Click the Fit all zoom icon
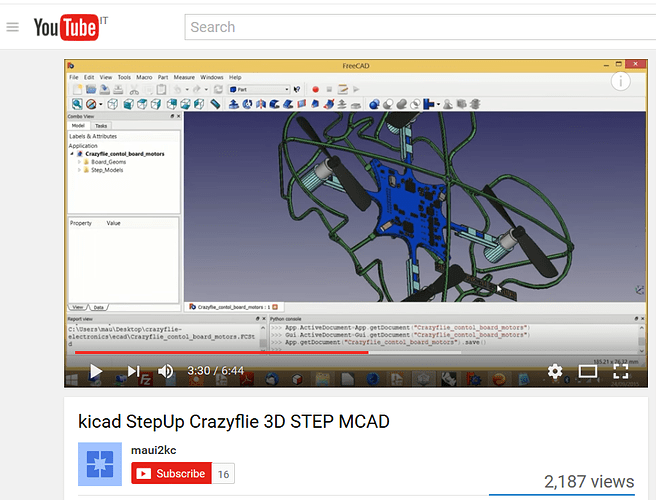 tap(77, 104)
